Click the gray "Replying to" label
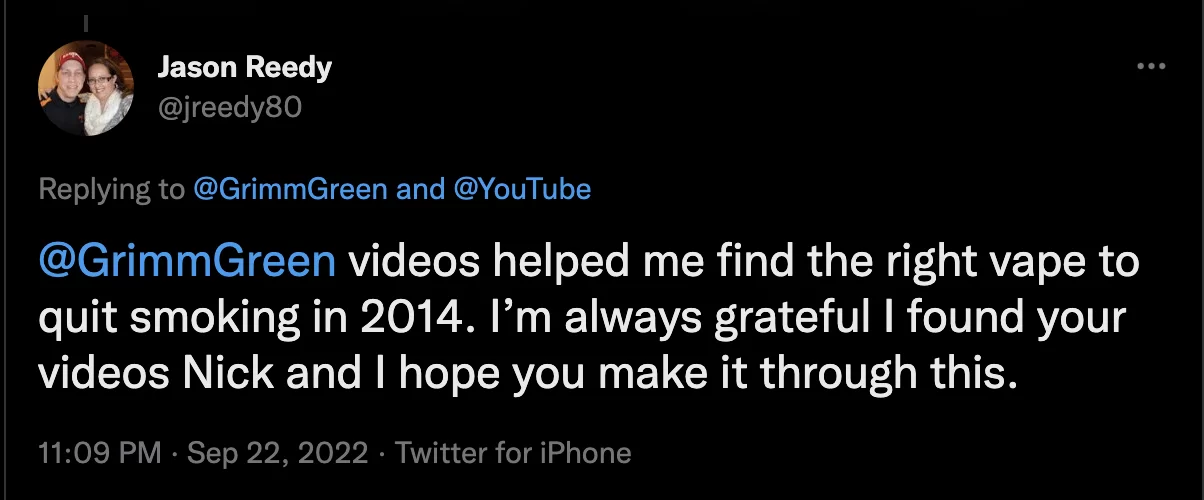Viewport: 1204px width, 500px height. pos(111,189)
